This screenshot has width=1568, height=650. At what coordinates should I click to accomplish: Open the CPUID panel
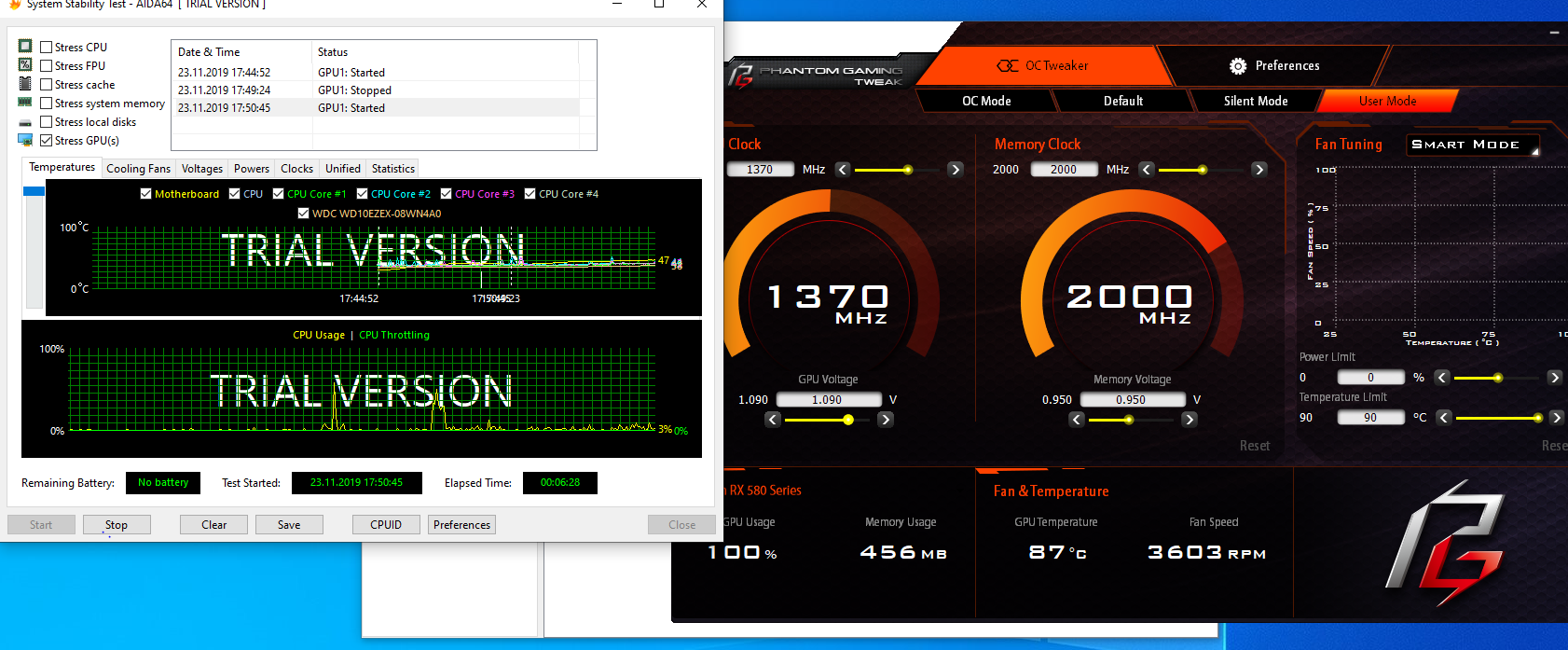coord(386,524)
